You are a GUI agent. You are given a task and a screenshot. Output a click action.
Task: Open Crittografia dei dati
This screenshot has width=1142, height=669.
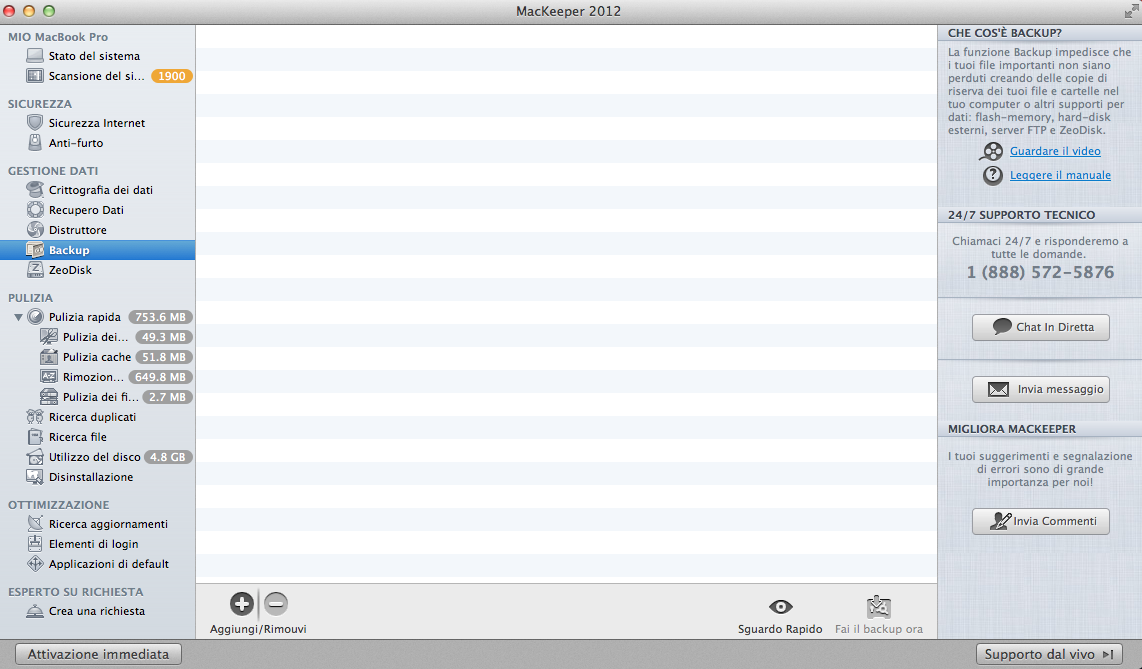click(x=98, y=190)
